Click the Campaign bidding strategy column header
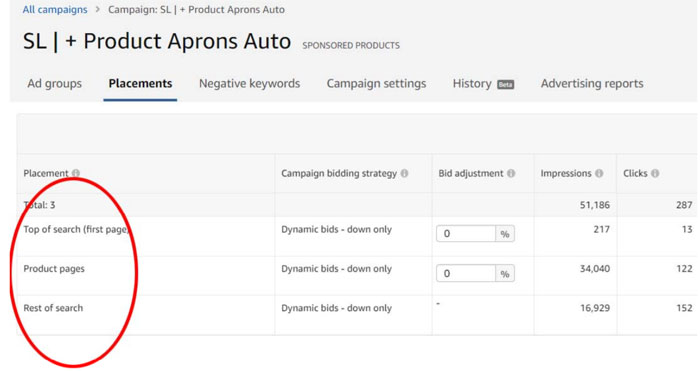The image size is (700, 371). (x=339, y=173)
